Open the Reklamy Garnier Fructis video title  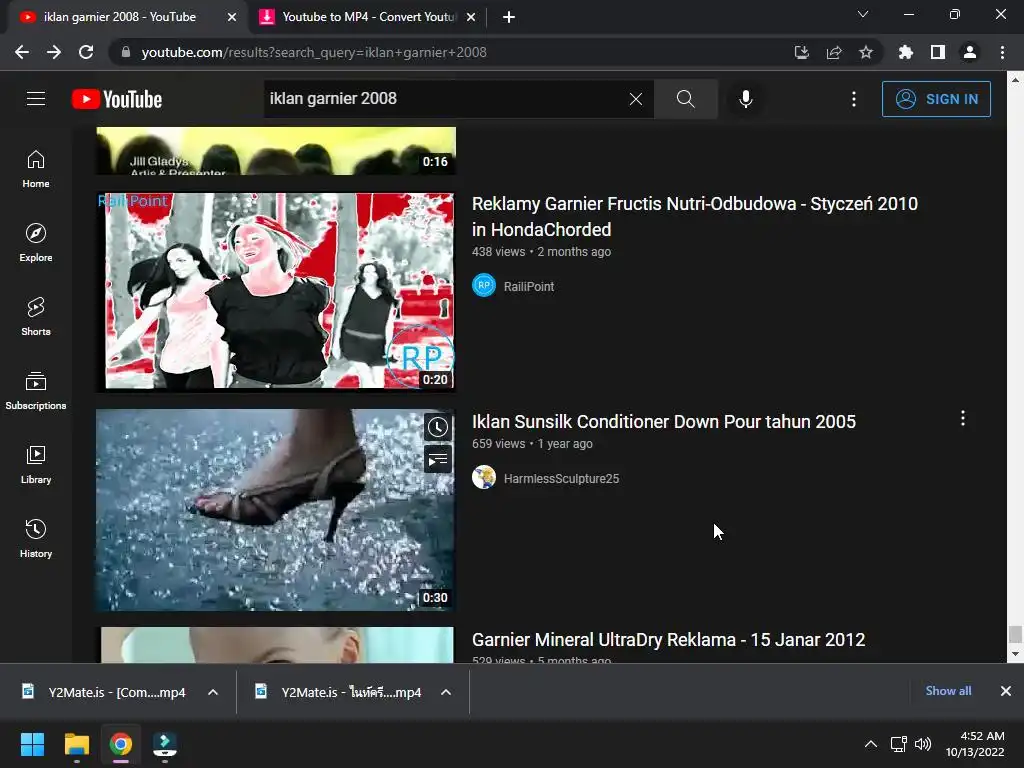point(695,216)
